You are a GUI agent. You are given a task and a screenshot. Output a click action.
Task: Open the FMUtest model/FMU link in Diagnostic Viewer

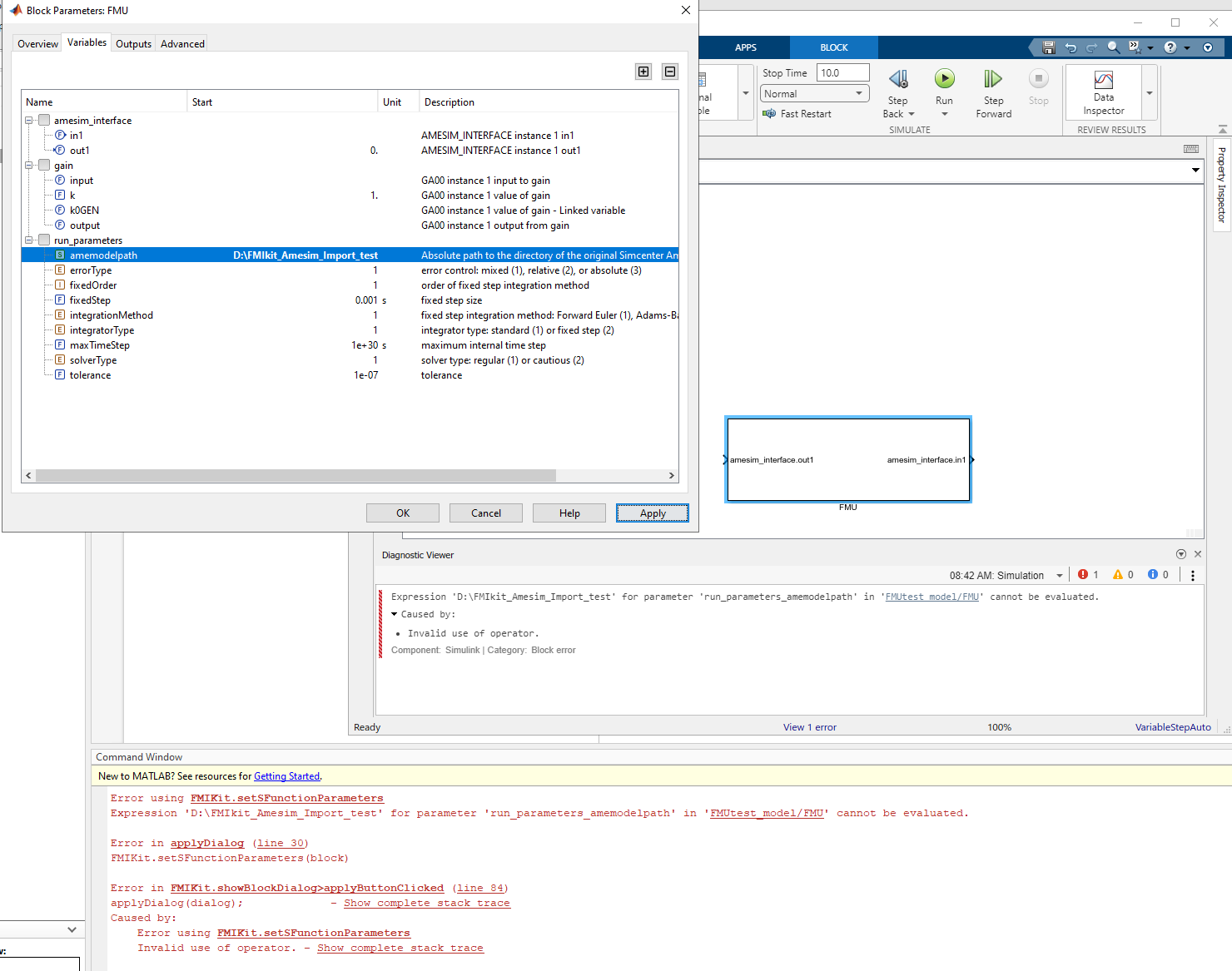coord(931,596)
